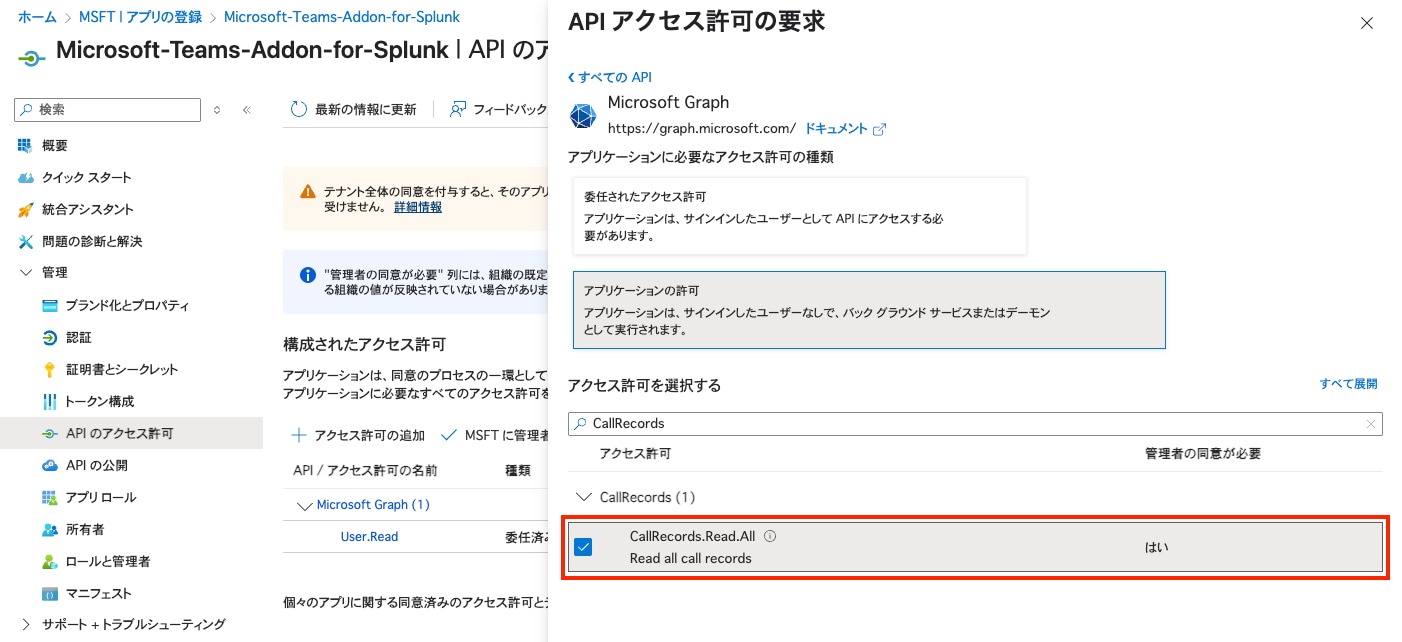This screenshot has height=642, width=1402.
Task: Click the マニフェスト icon
Action: point(49,593)
